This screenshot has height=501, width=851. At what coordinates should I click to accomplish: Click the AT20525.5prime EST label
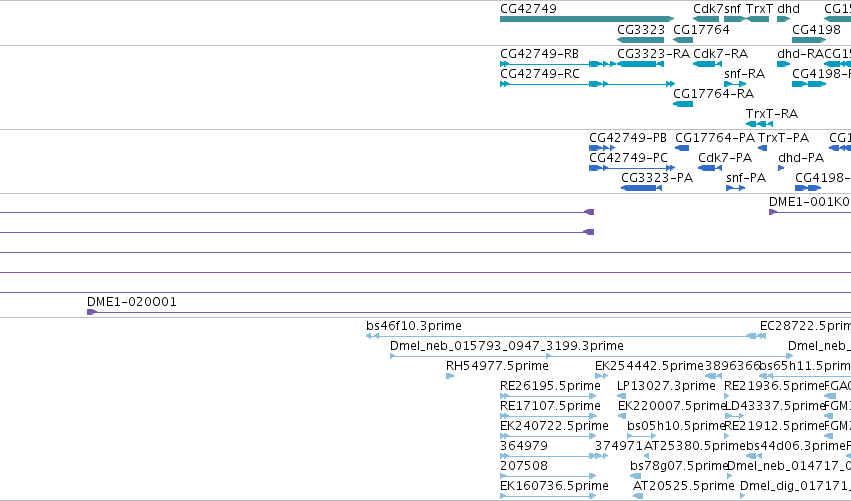(683, 486)
